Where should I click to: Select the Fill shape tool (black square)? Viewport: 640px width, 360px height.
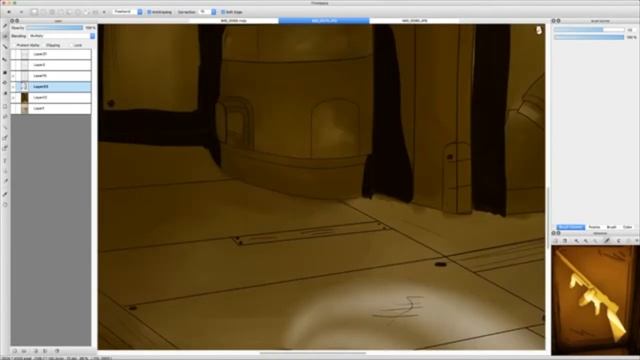coord(5,73)
